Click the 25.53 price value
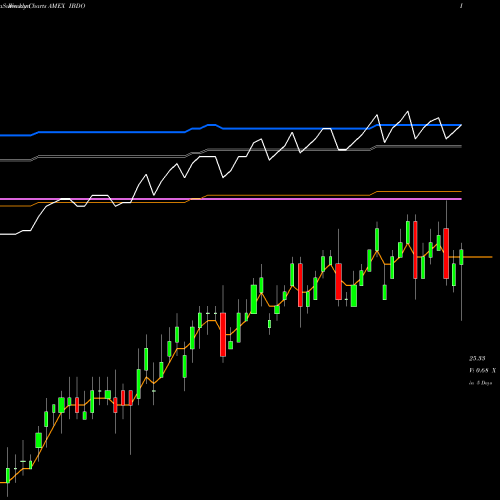The width and height of the screenshot is (500, 500). [477, 358]
